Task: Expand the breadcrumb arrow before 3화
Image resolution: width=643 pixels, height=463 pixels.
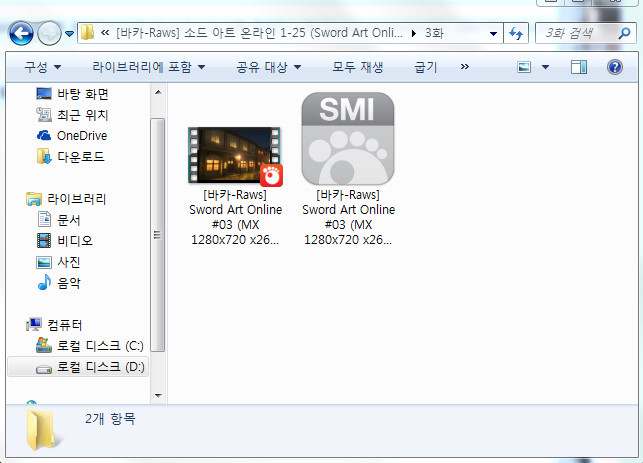Action: tap(414, 33)
